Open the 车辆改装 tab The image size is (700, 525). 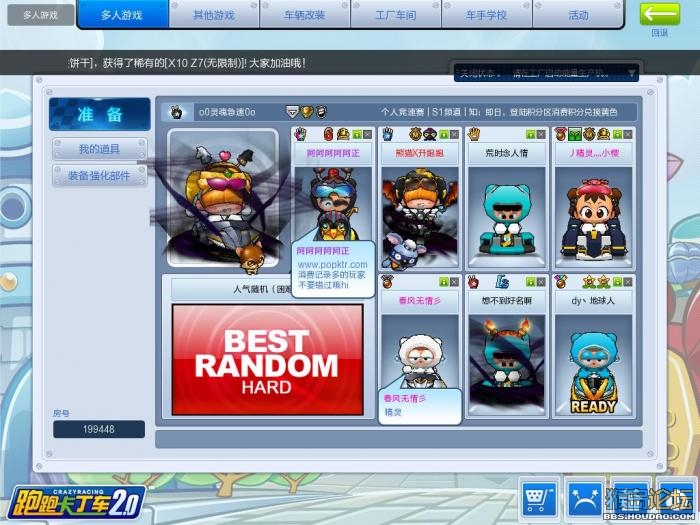pyautogui.click(x=305, y=15)
